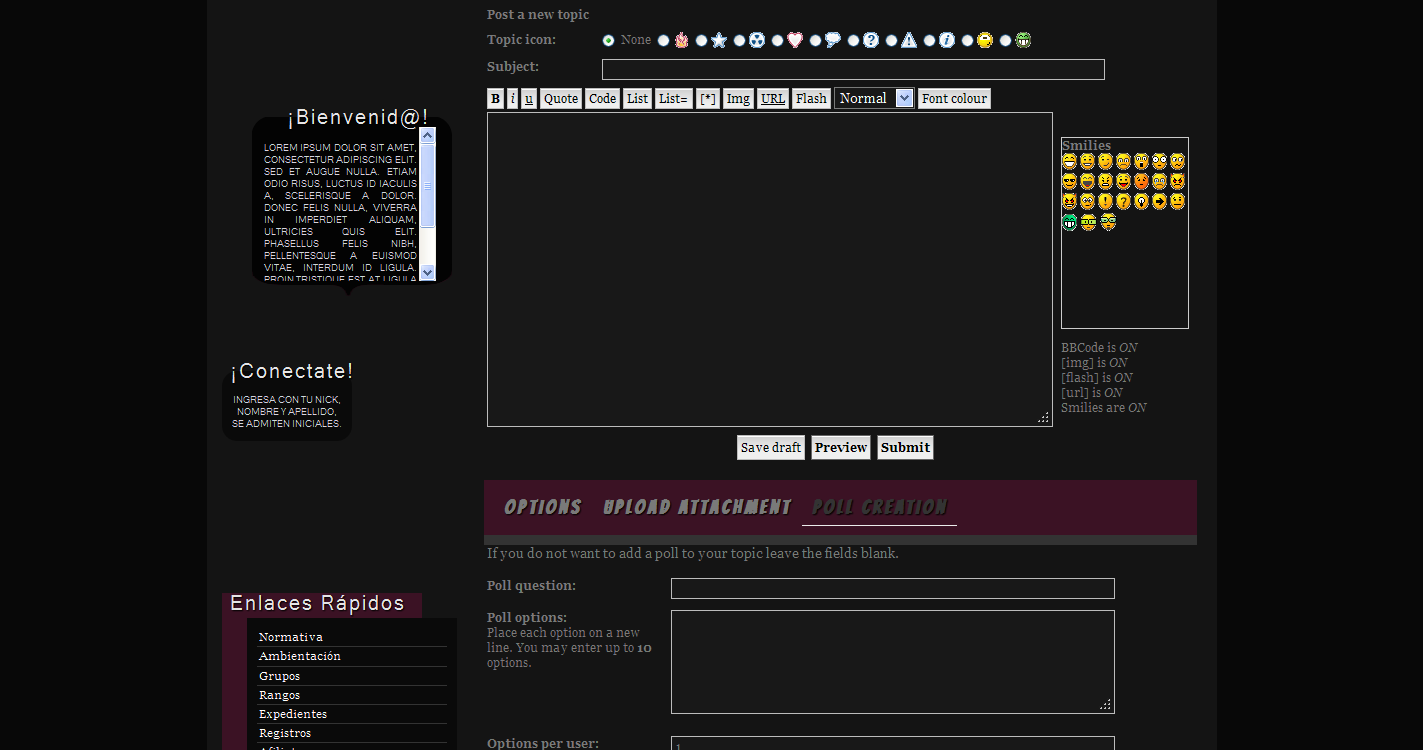This screenshot has height=750, width=1423.
Task: Insert the big grin smiley with wide white teeth
Action: tap(1069, 161)
